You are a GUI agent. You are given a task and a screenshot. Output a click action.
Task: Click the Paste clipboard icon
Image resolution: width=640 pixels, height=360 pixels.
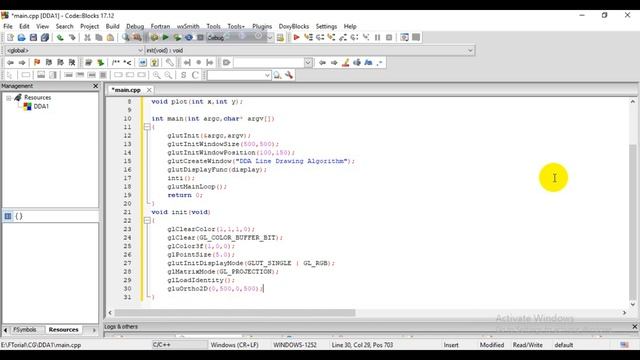point(110,38)
